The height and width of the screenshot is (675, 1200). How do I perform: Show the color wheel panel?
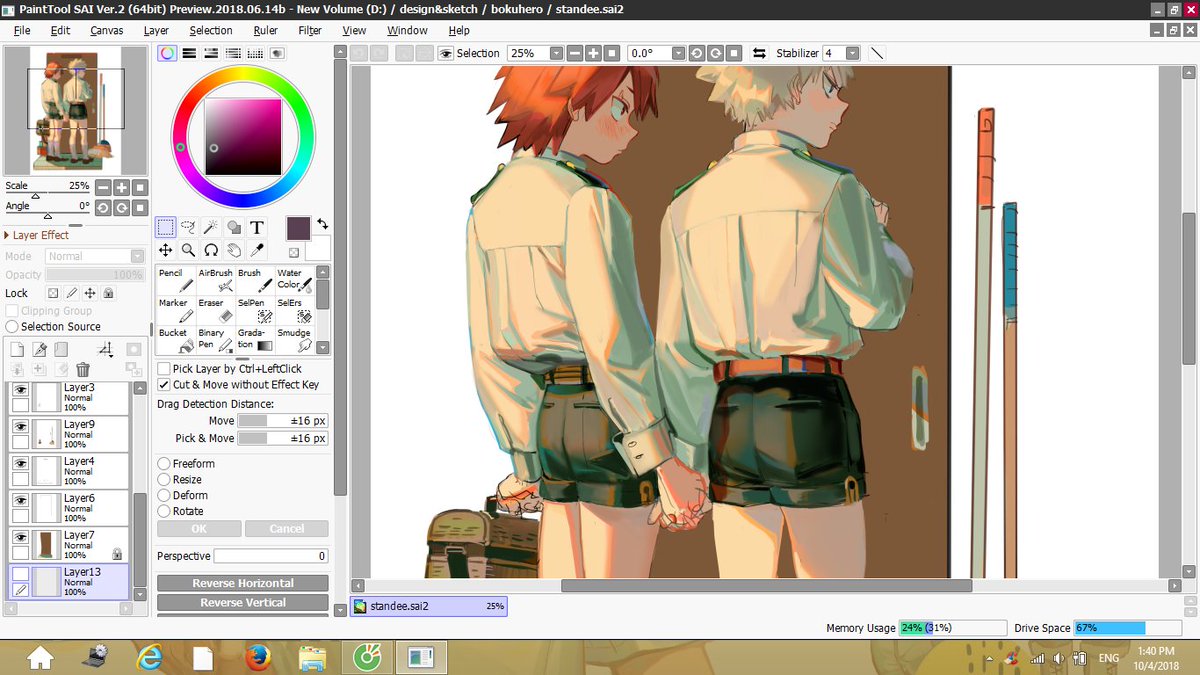point(167,52)
